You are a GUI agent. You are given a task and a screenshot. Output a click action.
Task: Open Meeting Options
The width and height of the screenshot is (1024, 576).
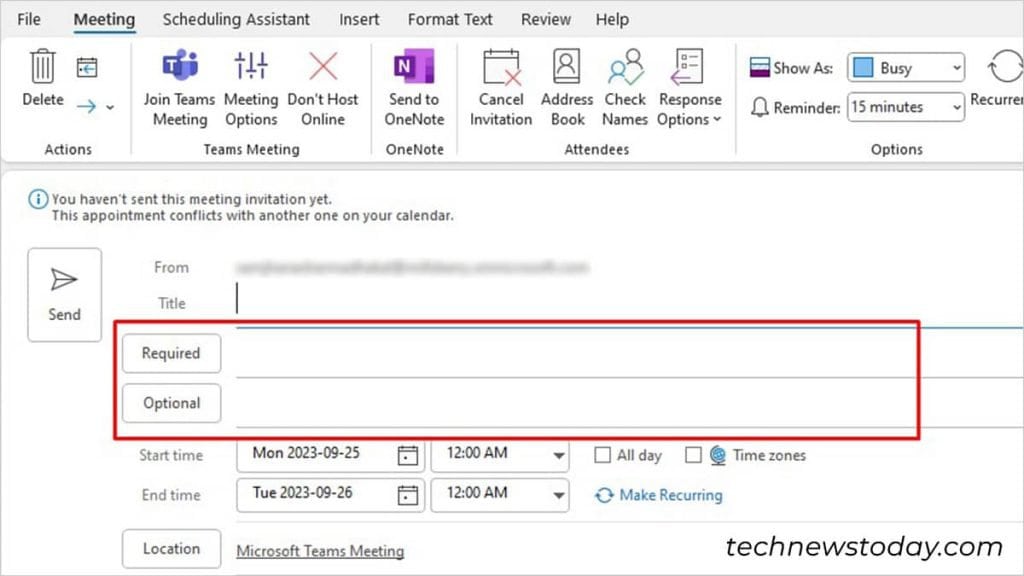point(250,85)
